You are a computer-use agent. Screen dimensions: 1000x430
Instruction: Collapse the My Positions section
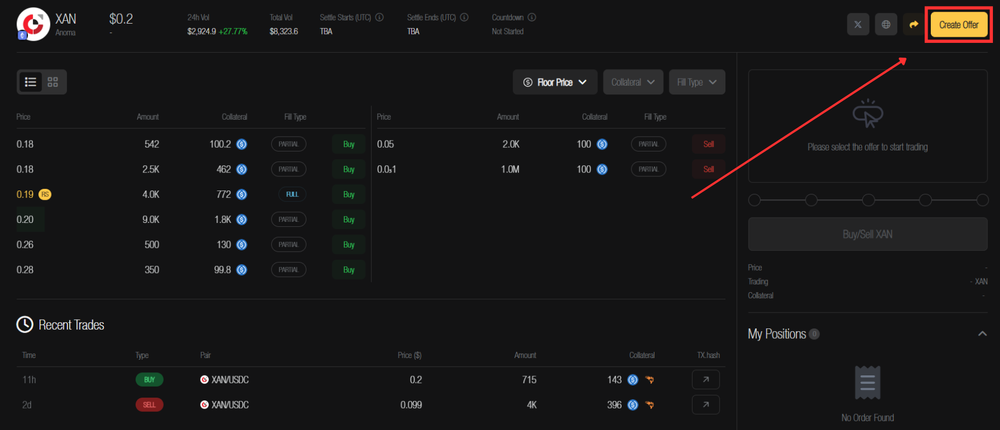coord(982,334)
